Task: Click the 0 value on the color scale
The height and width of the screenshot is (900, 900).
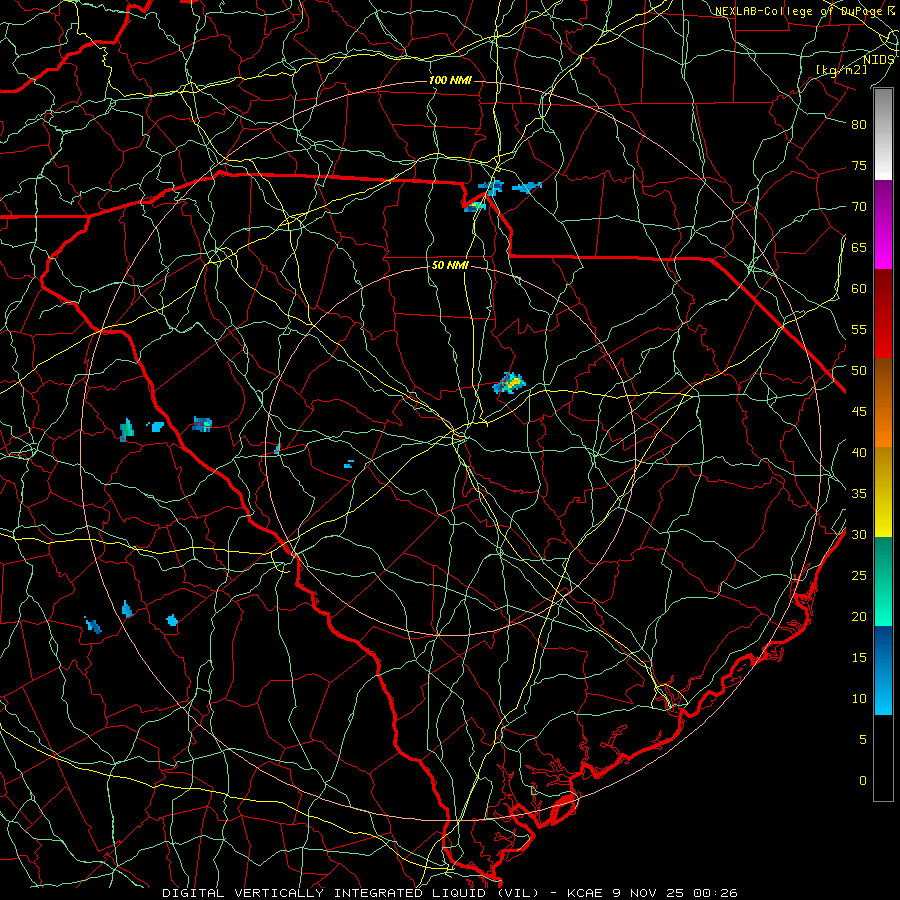Action: click(863, 781)
